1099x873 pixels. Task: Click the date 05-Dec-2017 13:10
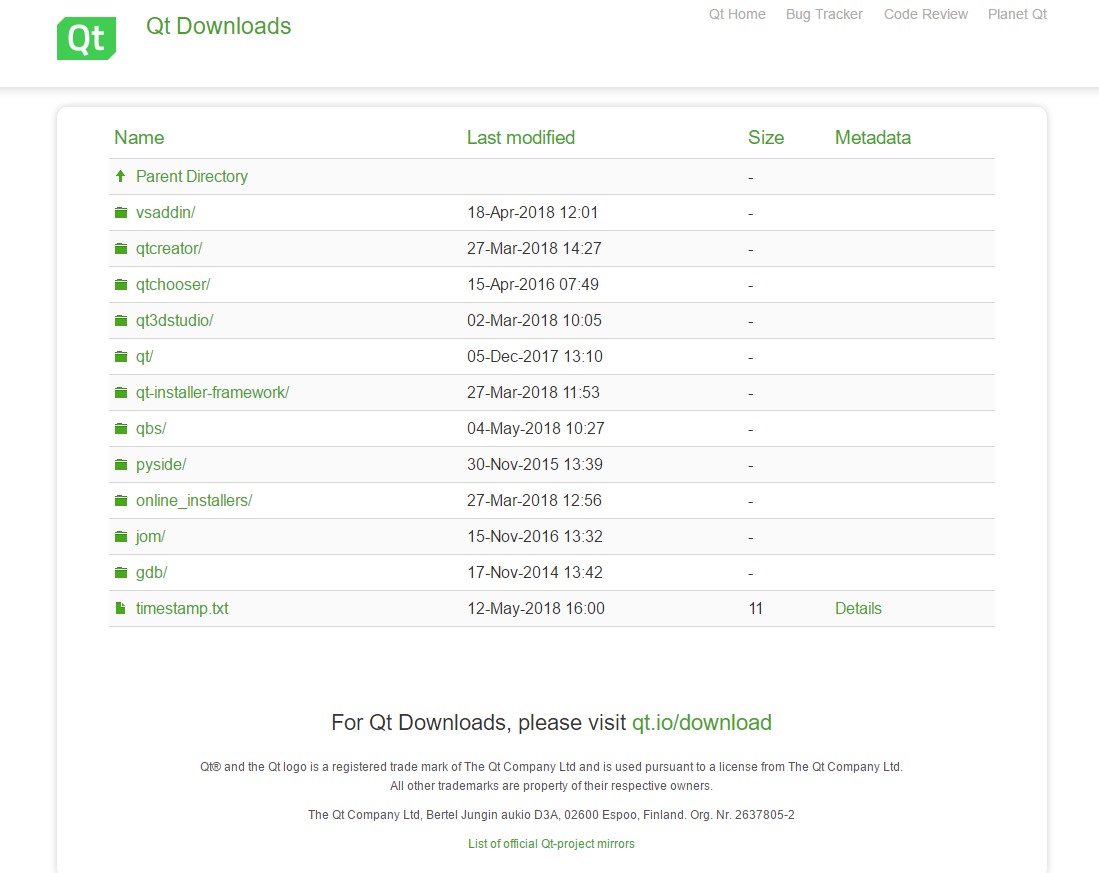click(535, 357)
